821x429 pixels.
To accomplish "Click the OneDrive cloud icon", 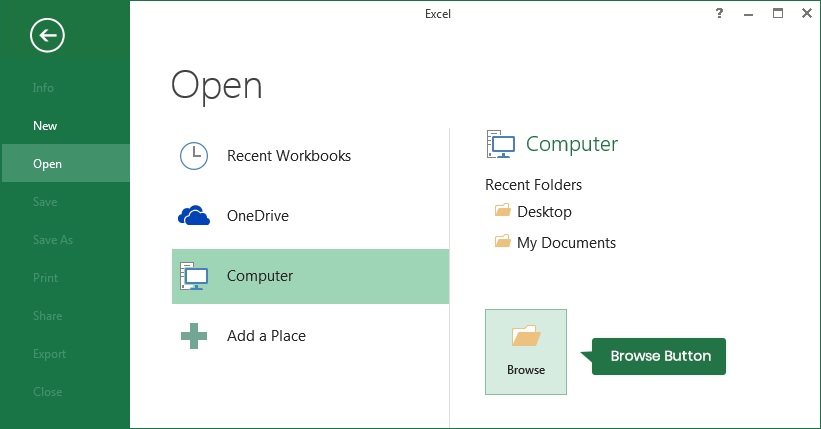I will coord(194,216).
